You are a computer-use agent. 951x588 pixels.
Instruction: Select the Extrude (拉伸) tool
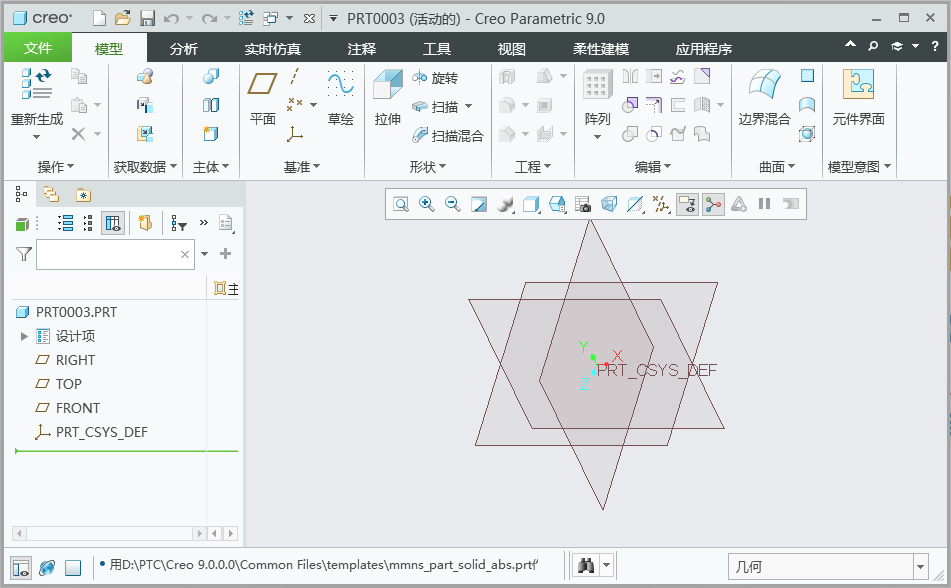[x=388, y=97]
